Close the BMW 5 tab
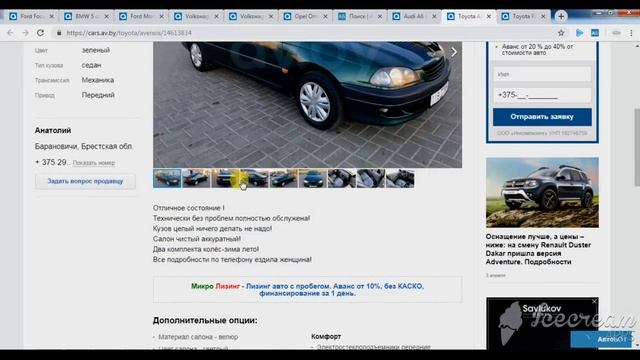 point(107,16)
